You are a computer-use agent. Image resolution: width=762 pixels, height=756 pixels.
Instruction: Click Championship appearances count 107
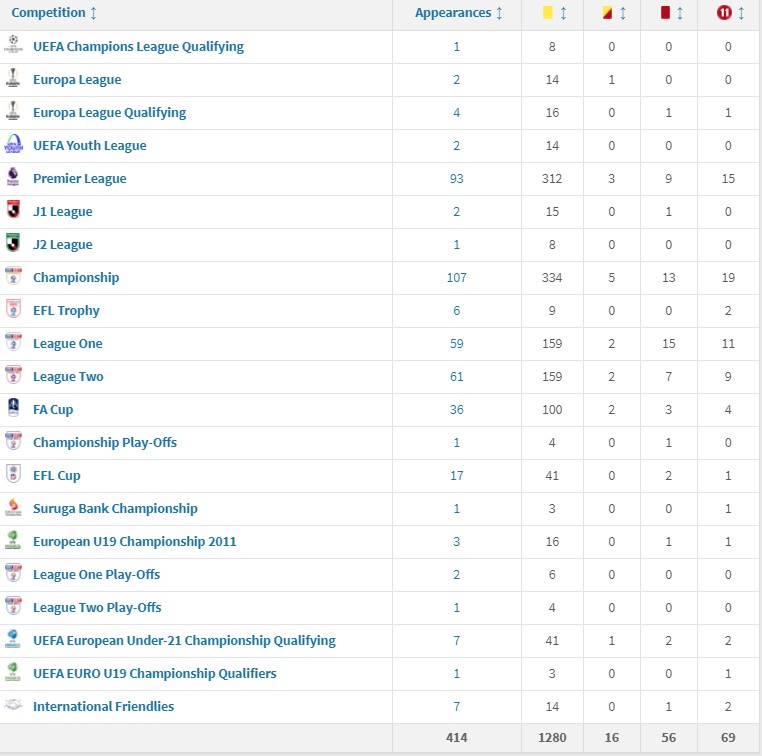coord(456,278)
